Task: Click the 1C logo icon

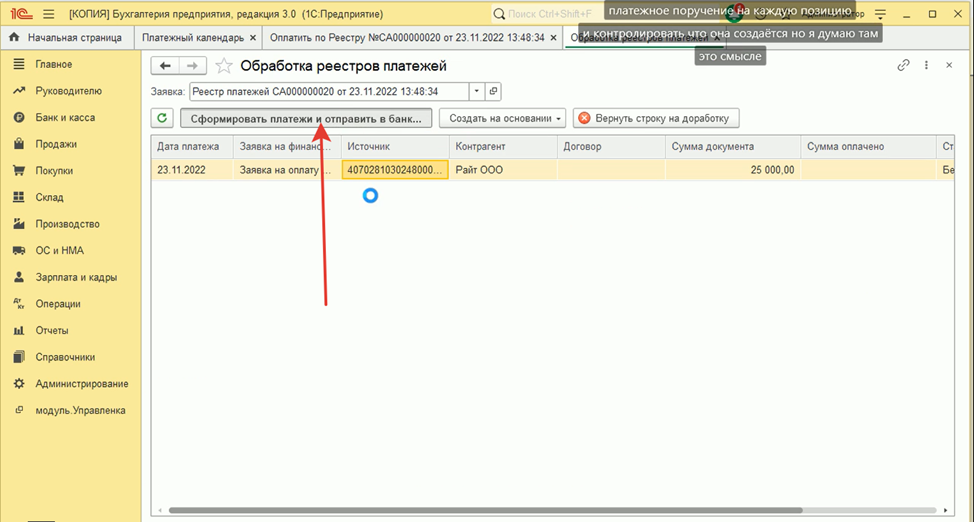Action: coord(21,14)
